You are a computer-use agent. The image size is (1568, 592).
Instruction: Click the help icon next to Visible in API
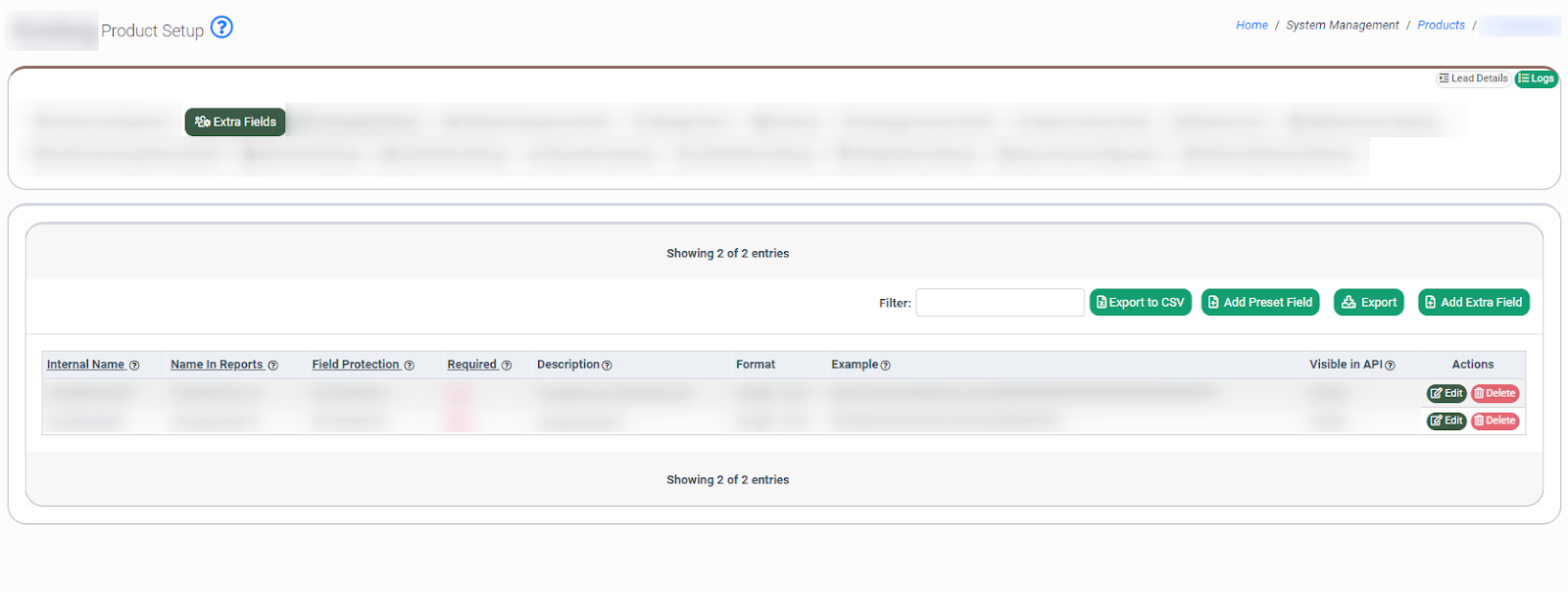[1390, 366]
